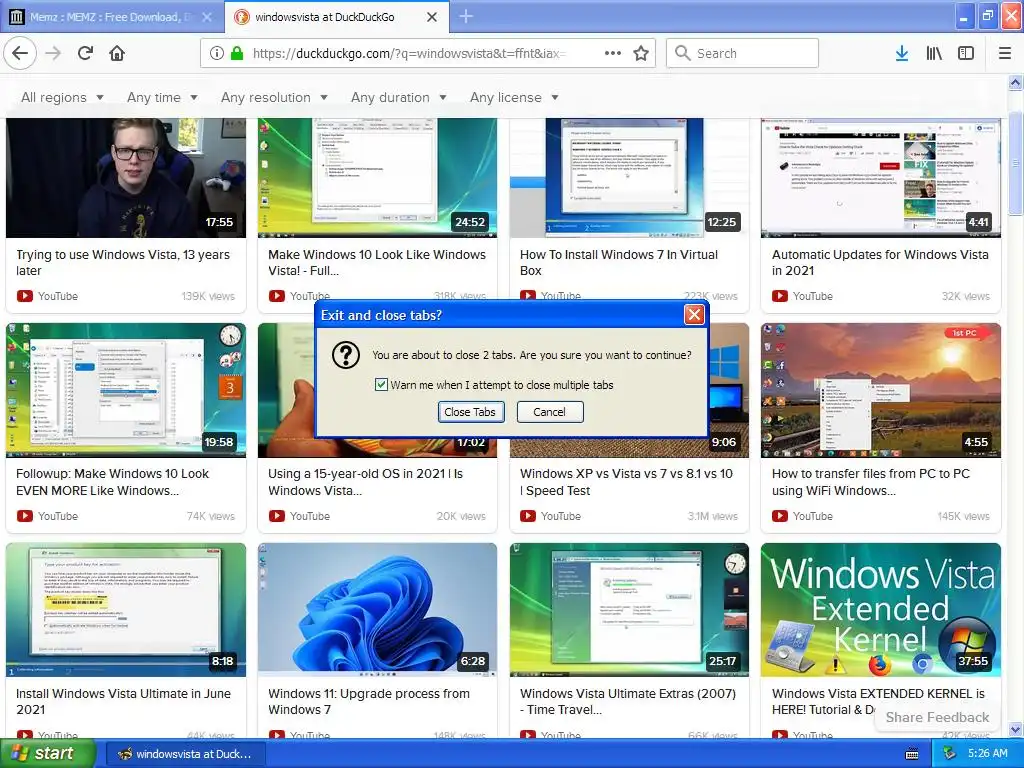Screen dimensions: 1024x768
Task: Open Windows XP vs Vista vs 7 Speed Test
Action: tap(626, 482)
